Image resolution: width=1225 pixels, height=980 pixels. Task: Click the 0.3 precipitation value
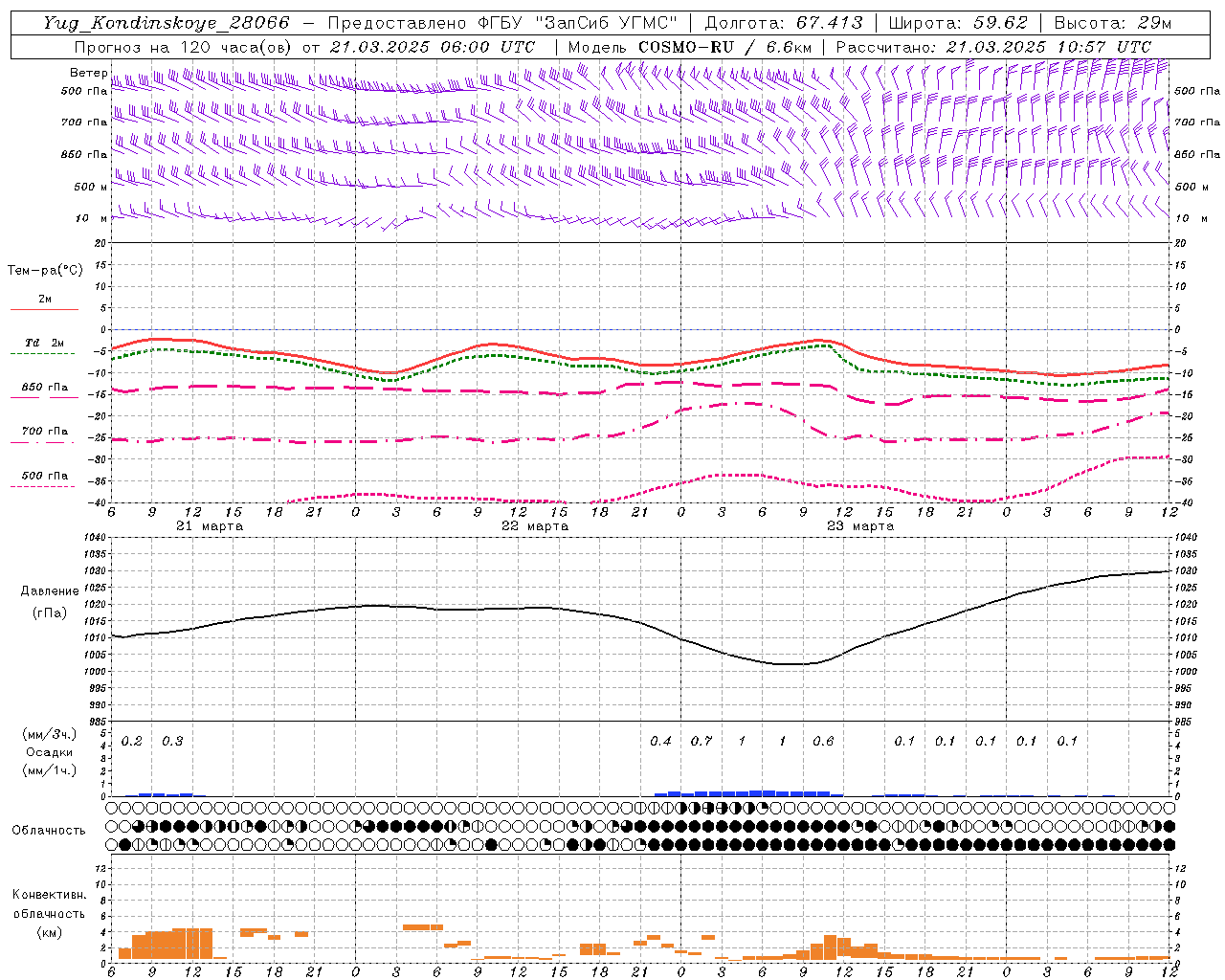point(172,742)
